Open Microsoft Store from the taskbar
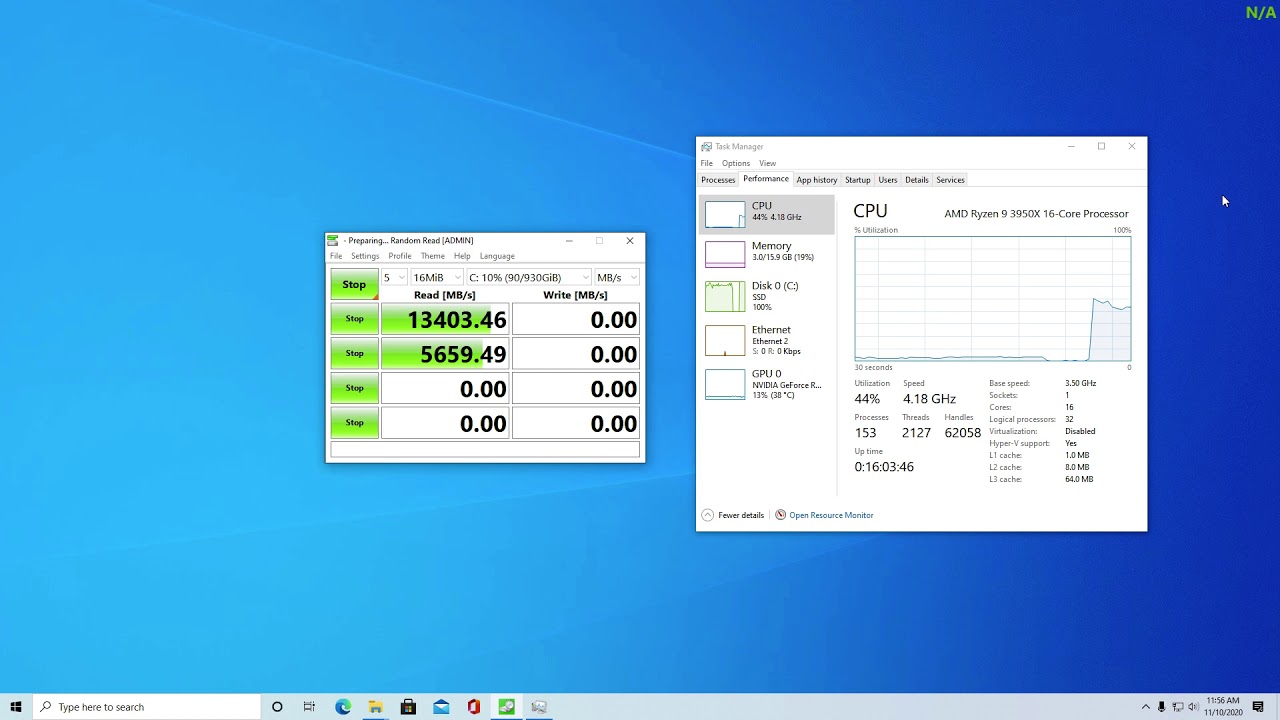 pos(408,707)
